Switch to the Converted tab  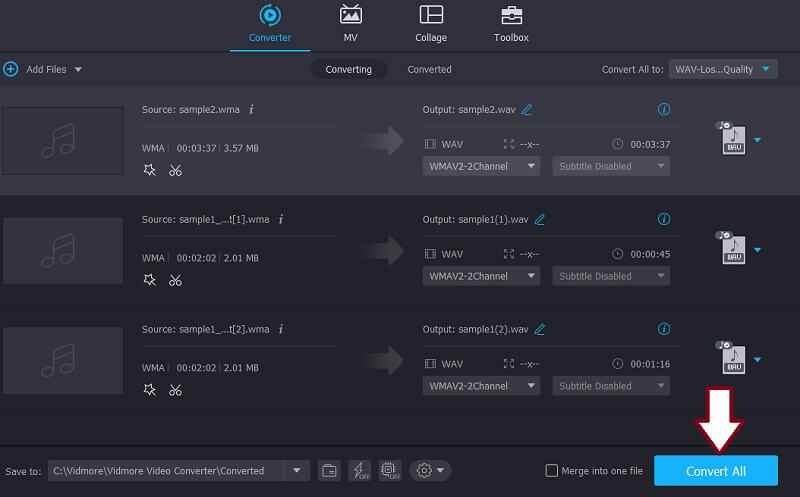point(429,69)
